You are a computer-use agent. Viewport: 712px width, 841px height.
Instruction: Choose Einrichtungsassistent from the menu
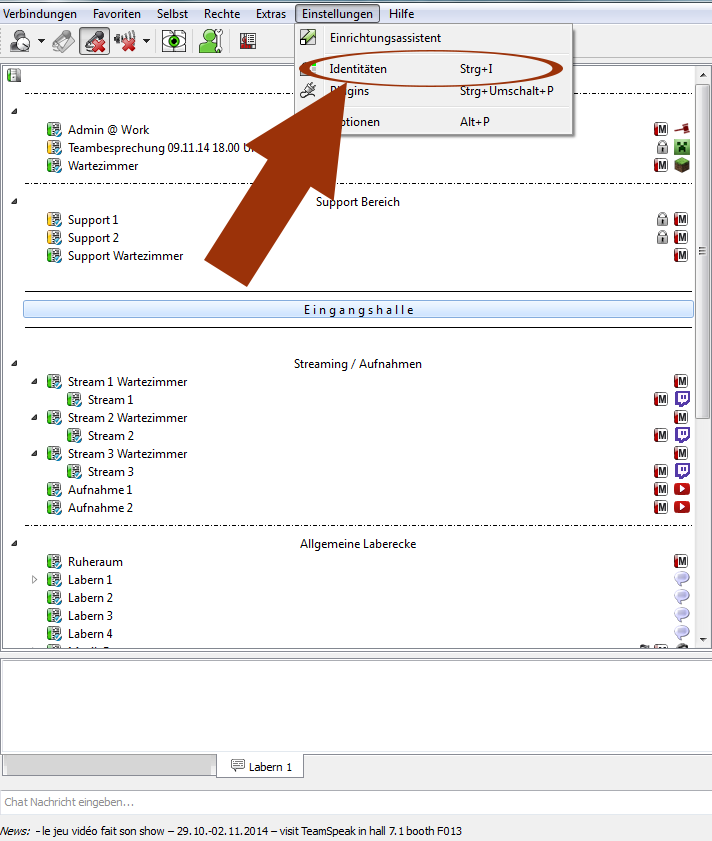(x=434, y=38)
